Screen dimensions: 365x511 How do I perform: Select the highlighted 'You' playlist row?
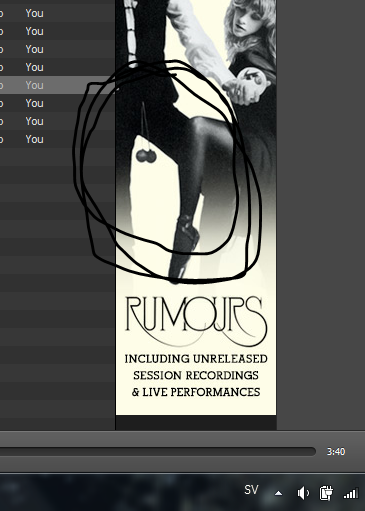[x=57, y=85]
